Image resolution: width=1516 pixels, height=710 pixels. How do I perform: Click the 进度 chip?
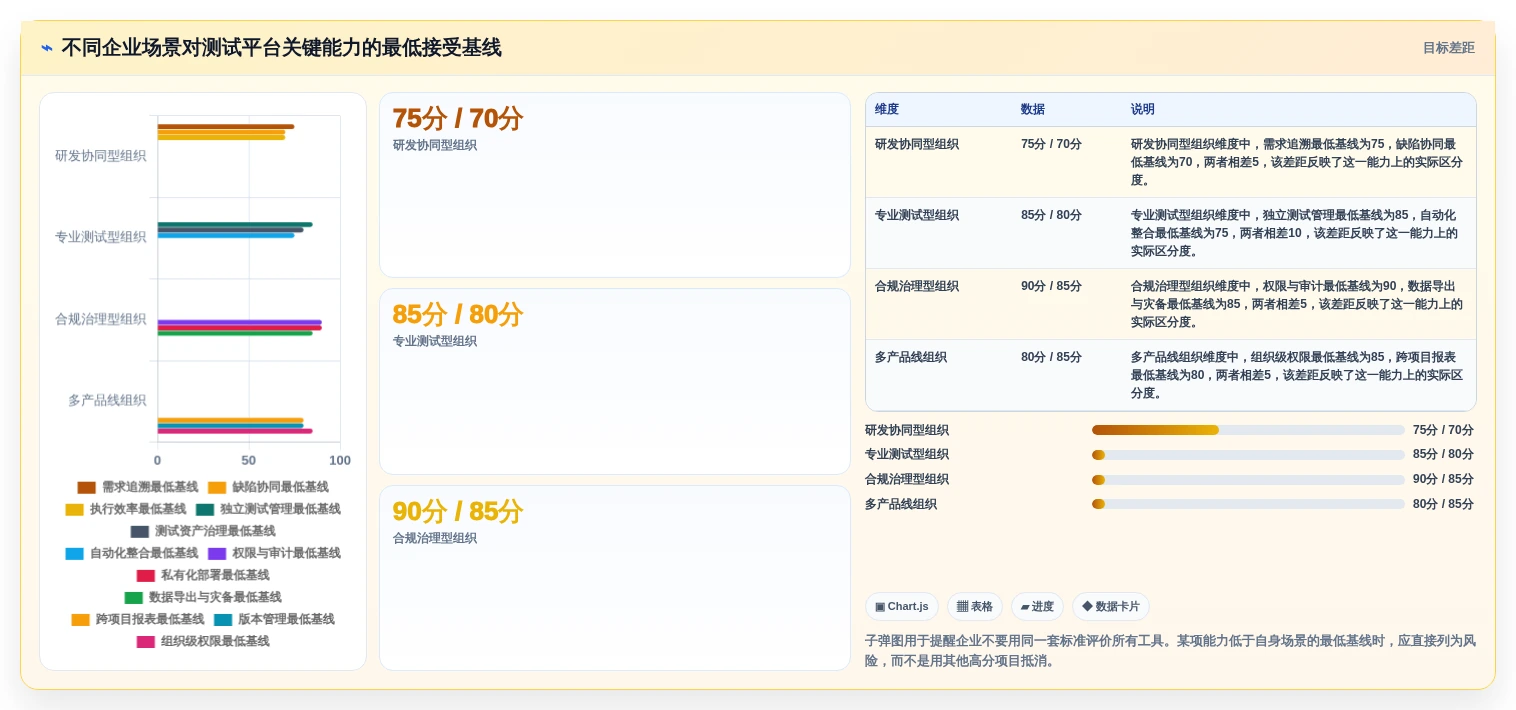(1037, 607)
